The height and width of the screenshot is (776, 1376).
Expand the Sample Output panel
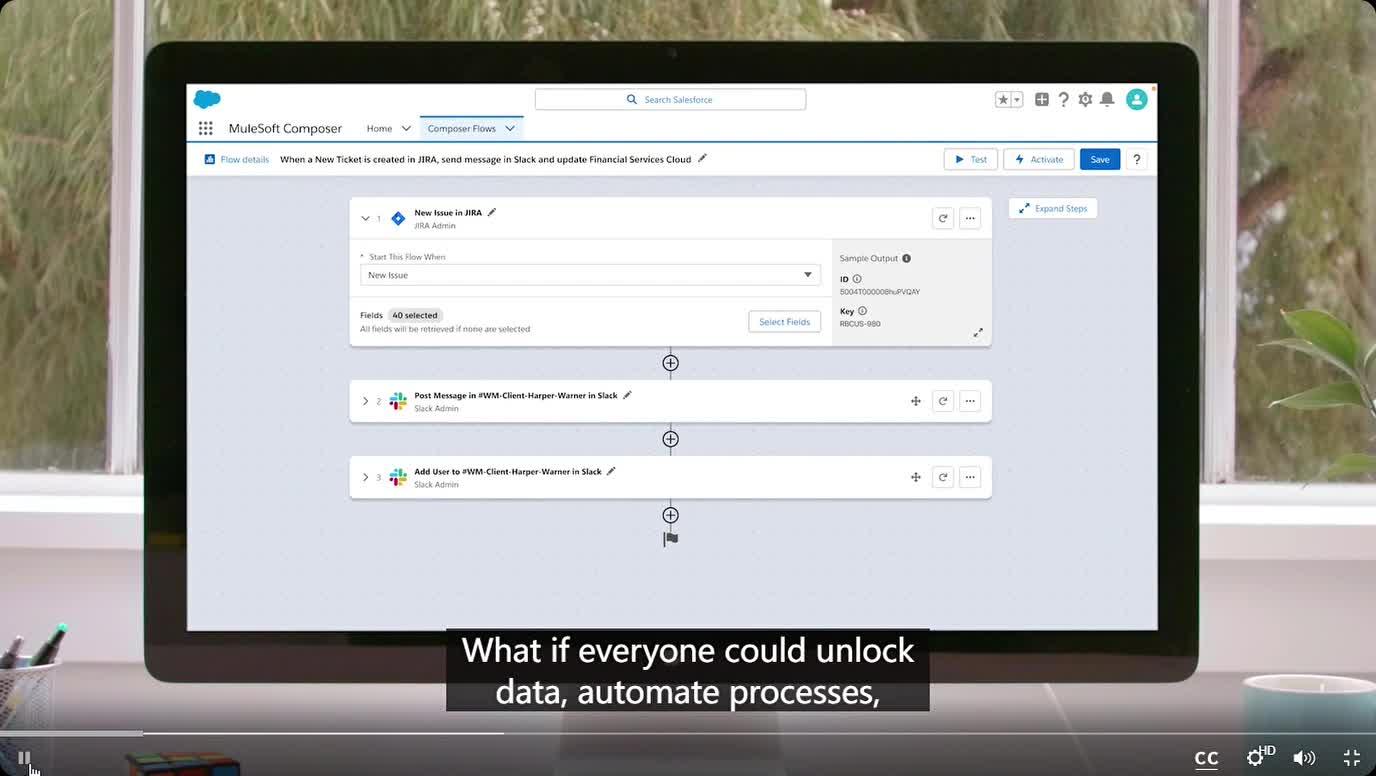coord(978,333)
